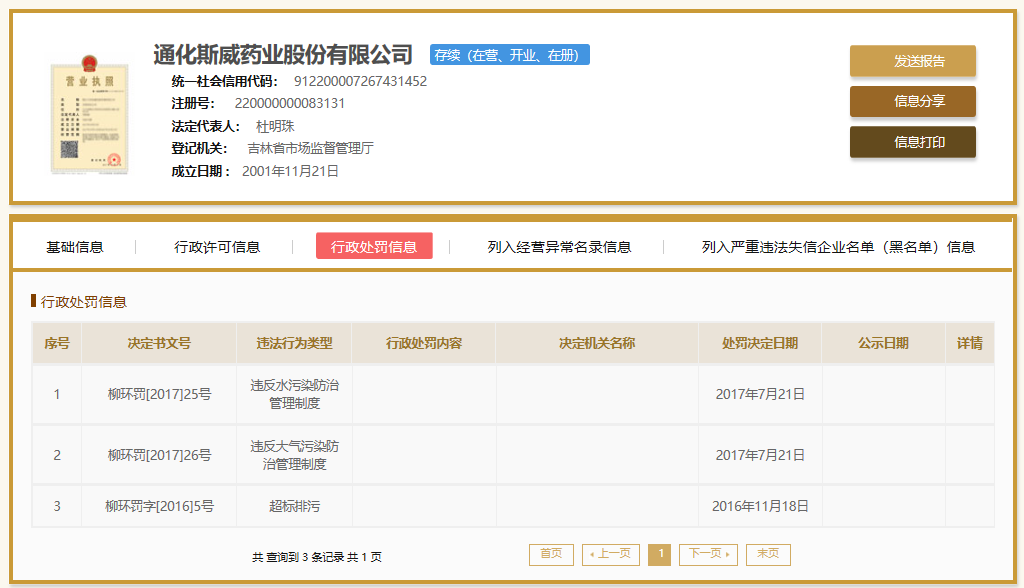The width and height of the screenshot is (1024, 588).
Task: Click the 信息分享 button
Action: (x=912, y=101)
